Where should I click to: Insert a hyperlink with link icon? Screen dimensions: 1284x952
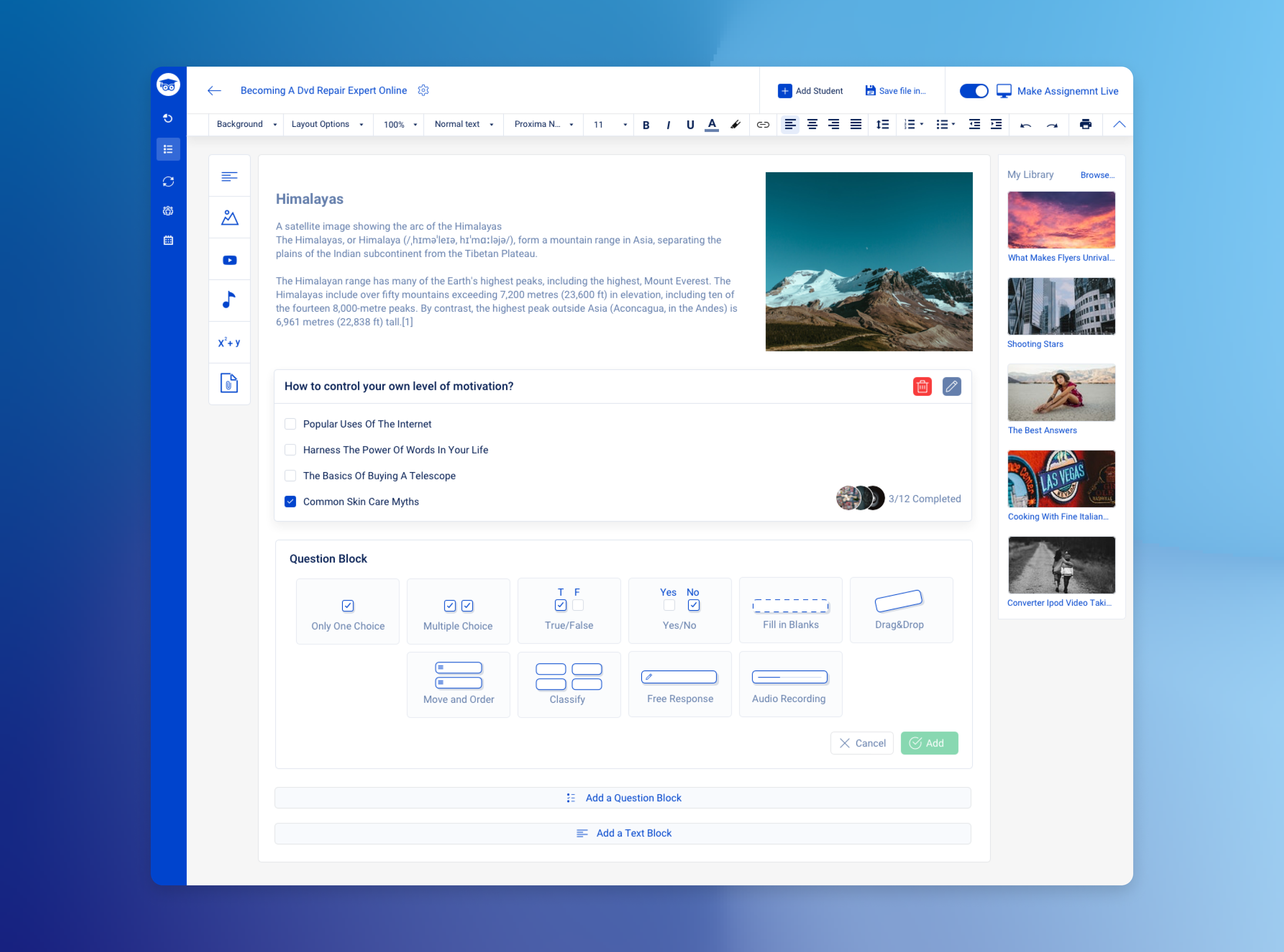(x=763, y=125)
